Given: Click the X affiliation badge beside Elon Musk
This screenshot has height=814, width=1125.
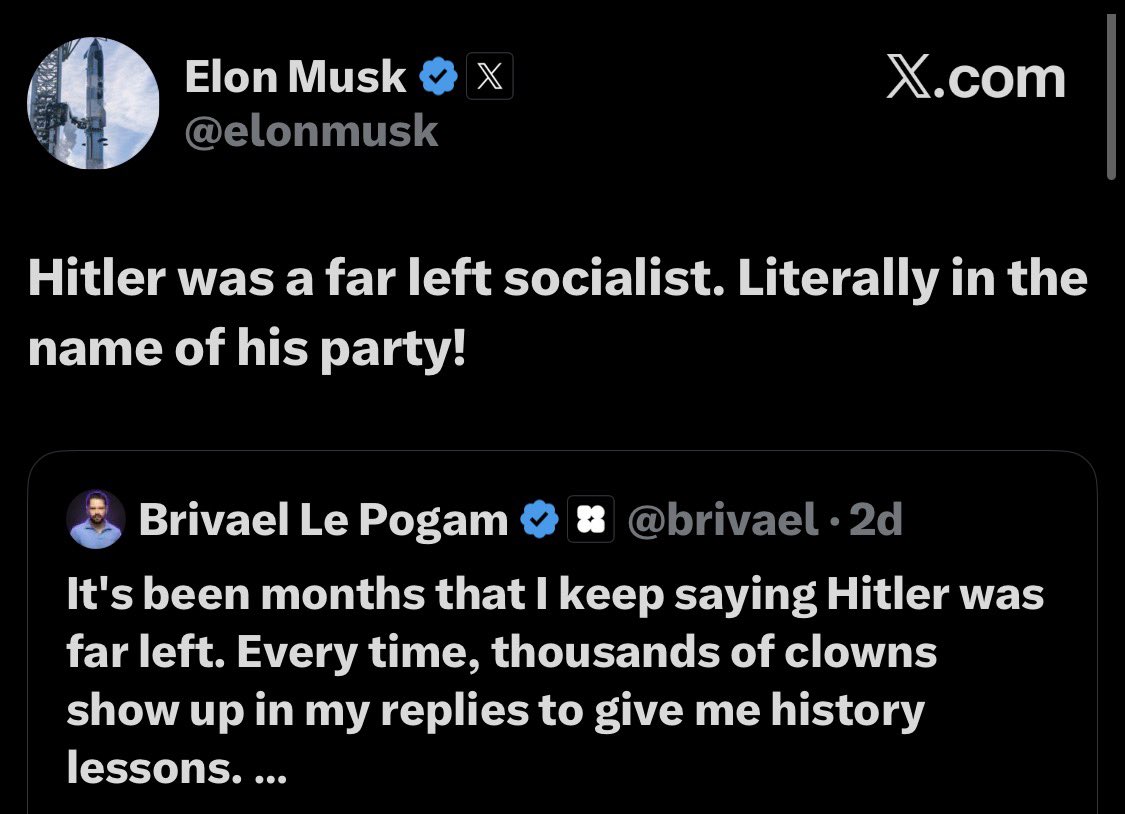Looking at the screenshot, I should coord(489,76).
